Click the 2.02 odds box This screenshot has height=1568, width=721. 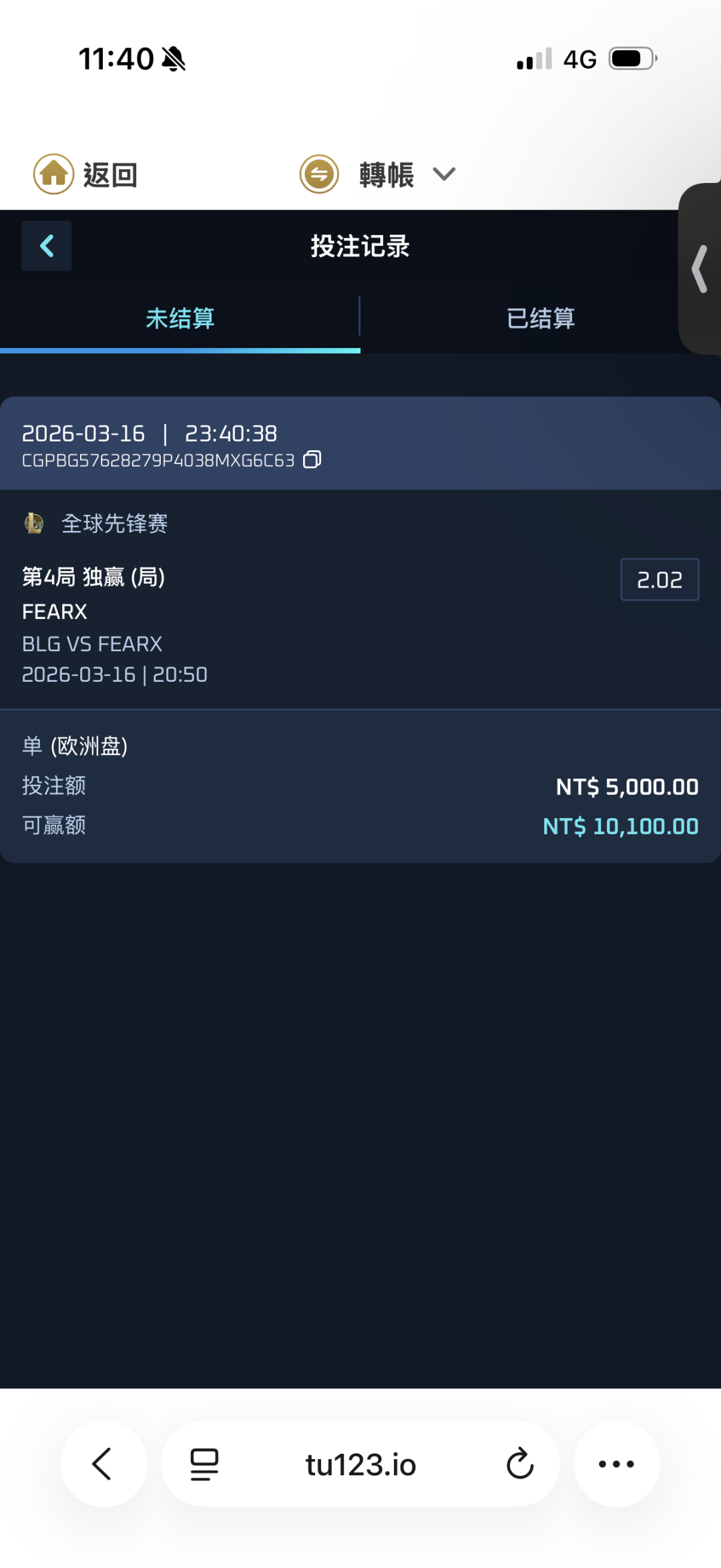[660, 580]
